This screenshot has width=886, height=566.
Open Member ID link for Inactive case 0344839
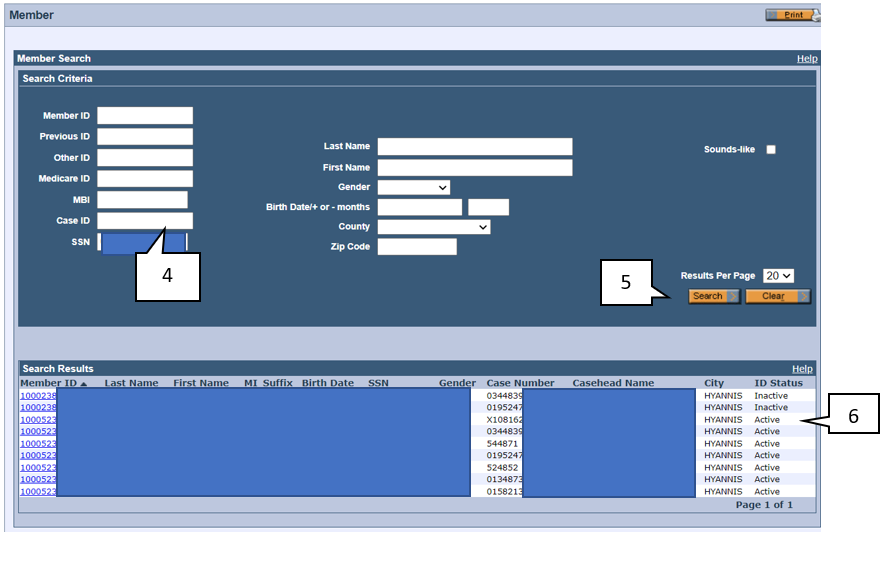tap(38, 396)
